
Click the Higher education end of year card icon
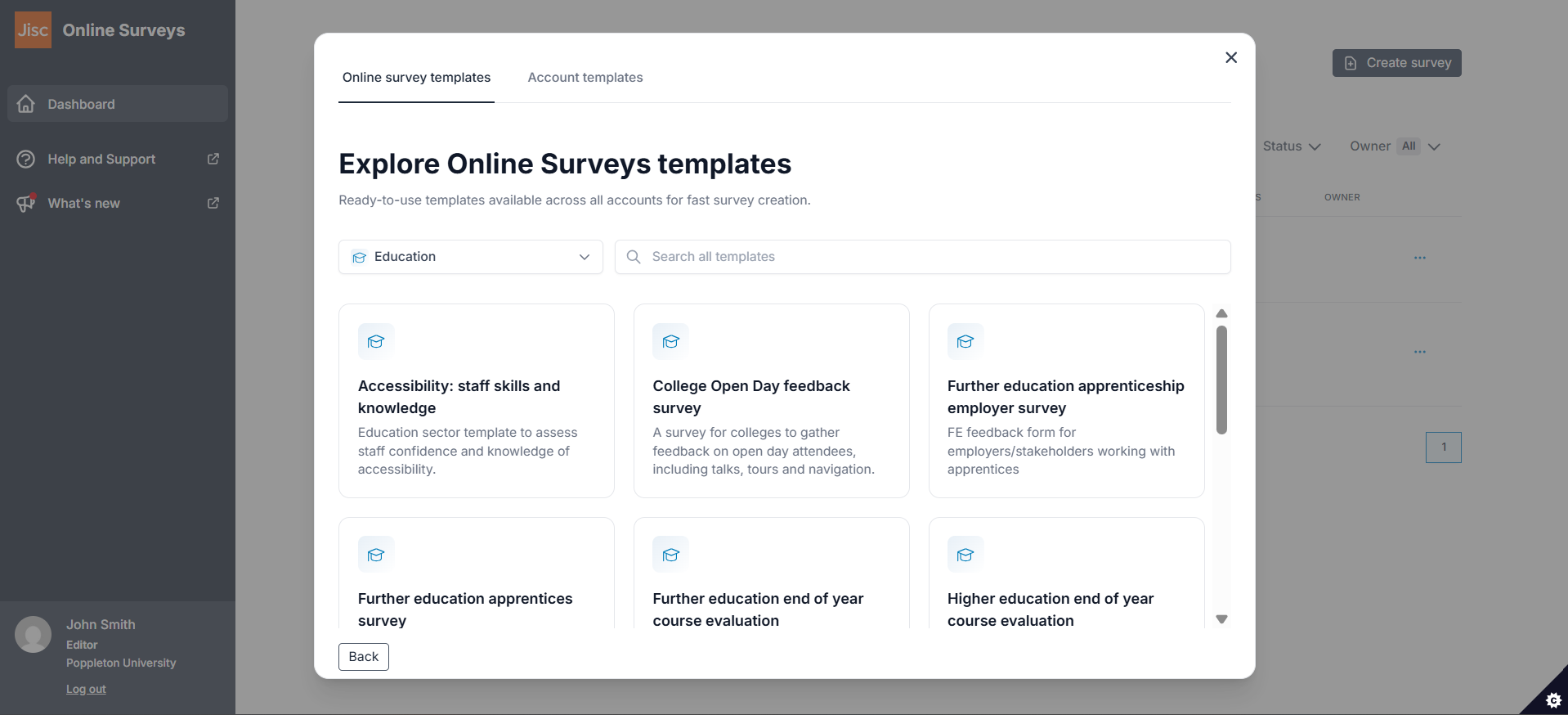tap(965, 555)
